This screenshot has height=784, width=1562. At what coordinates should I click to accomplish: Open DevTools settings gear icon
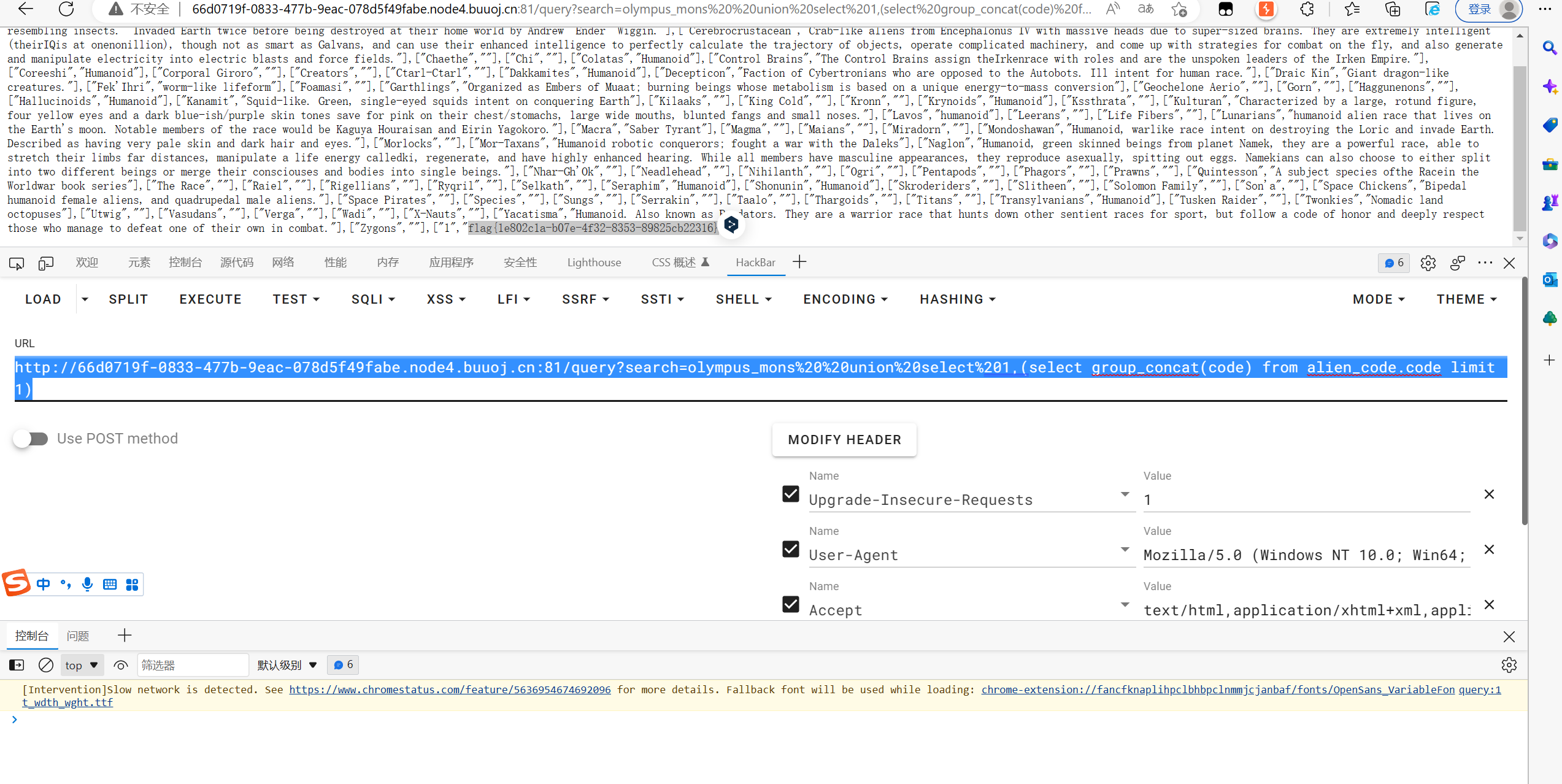coord(1428,263)
